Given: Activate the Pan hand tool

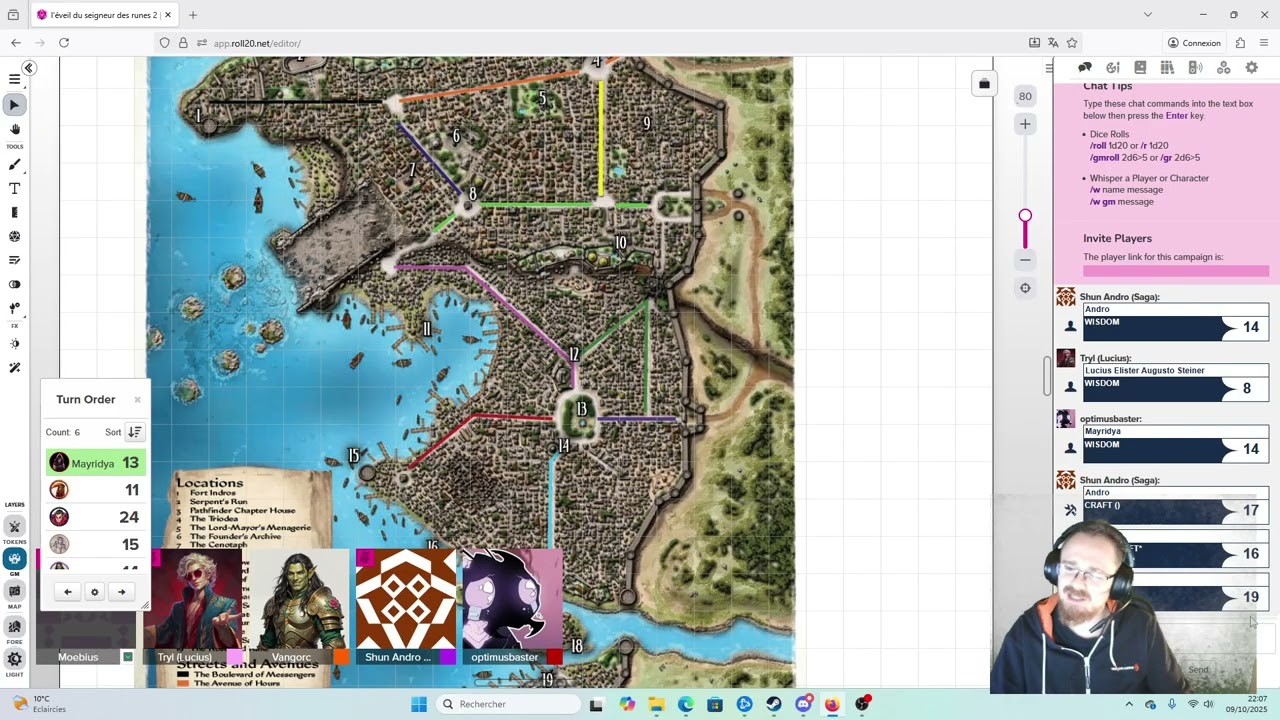Looking at the screenshot, I should [14, 129].
